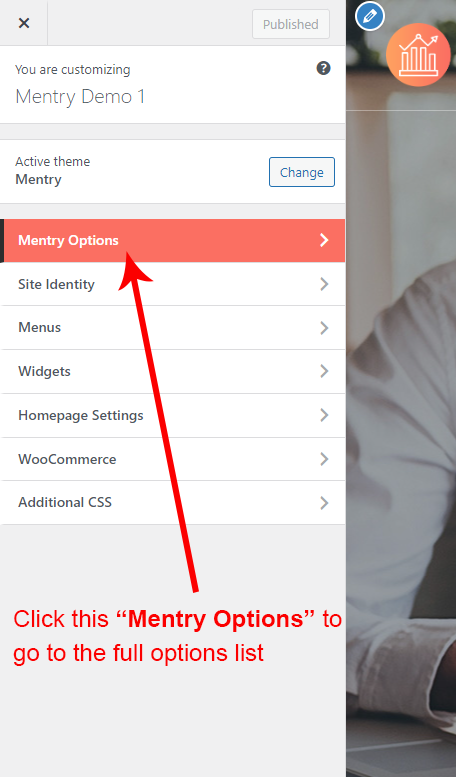Click the help question mark icon
This screenshot has height=777, width=456.
point(323,68)
